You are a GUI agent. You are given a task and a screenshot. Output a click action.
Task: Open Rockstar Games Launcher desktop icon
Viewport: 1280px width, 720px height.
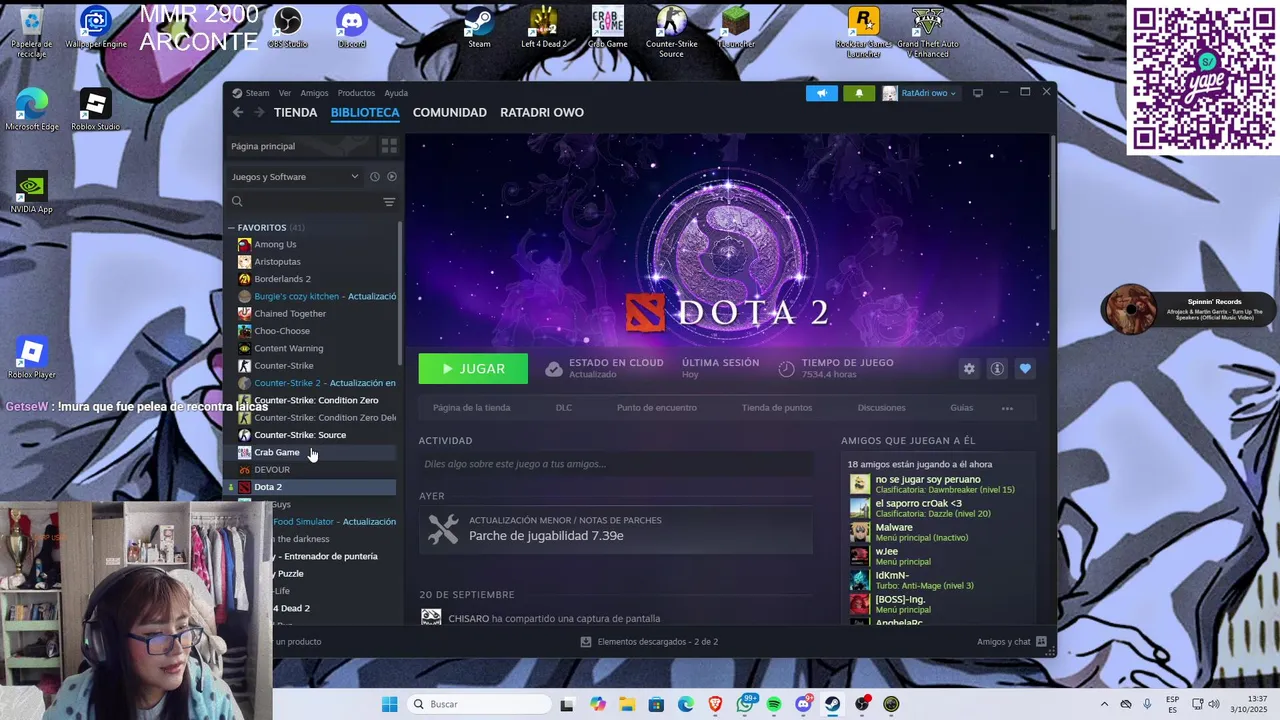(x=863, y=32)
